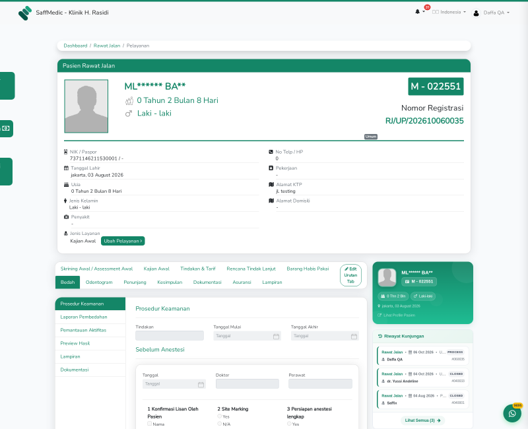This screenshot has height=429, width=528.
Task: Open the Daffa QA visit from 06 Oct
Action: 423,356
